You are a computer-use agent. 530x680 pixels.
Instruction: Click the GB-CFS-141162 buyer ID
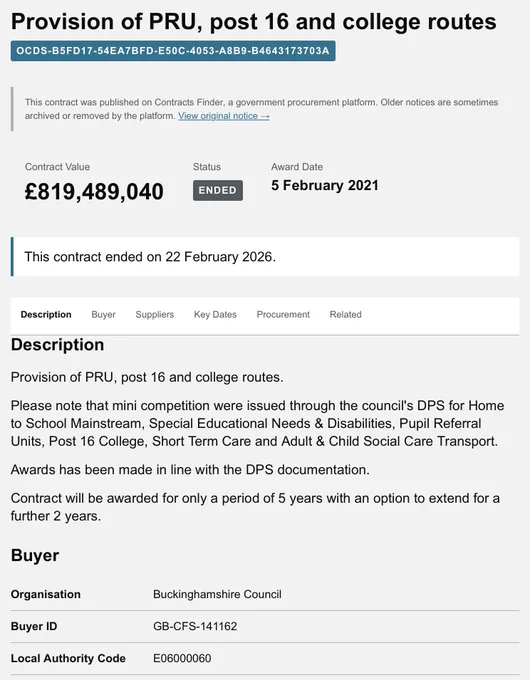195,626
